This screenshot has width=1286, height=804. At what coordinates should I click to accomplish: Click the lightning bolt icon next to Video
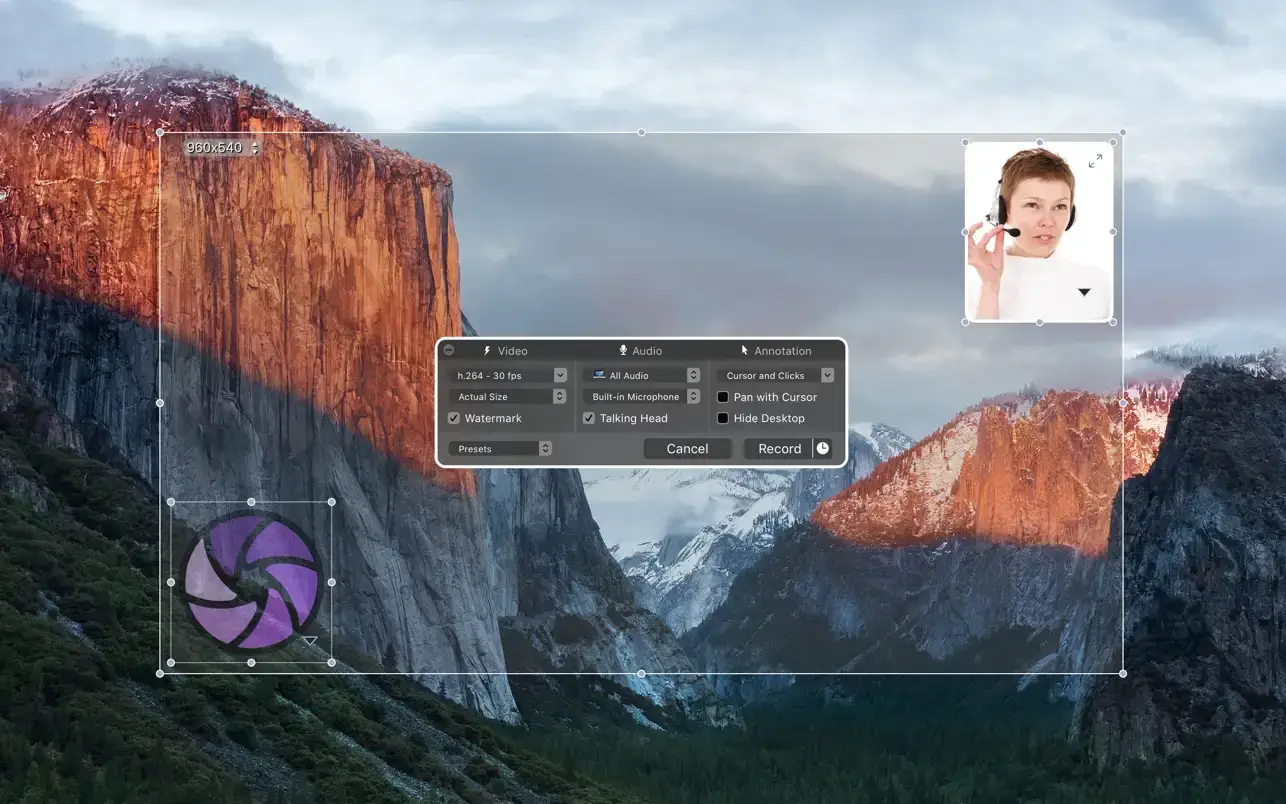click(487, 351)
